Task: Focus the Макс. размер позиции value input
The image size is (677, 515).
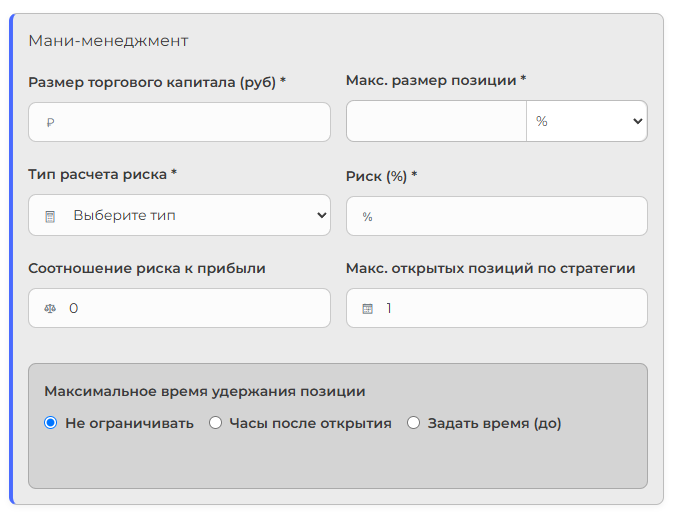Action: point(436,121)
